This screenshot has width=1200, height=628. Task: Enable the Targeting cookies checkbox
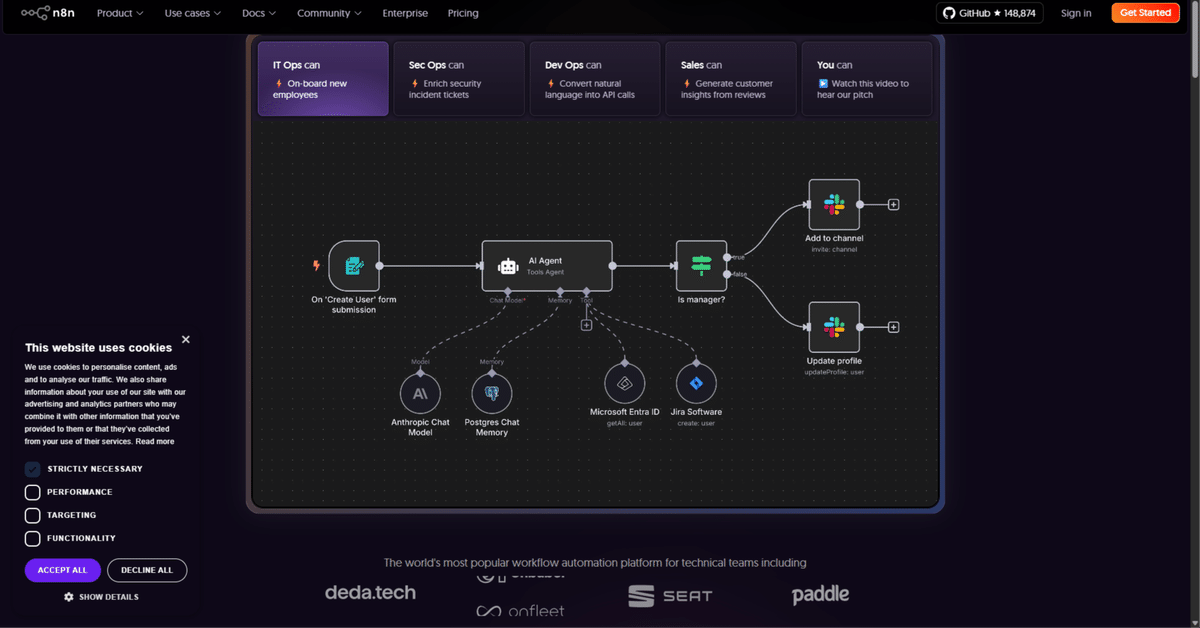click(x=32, y=515)
